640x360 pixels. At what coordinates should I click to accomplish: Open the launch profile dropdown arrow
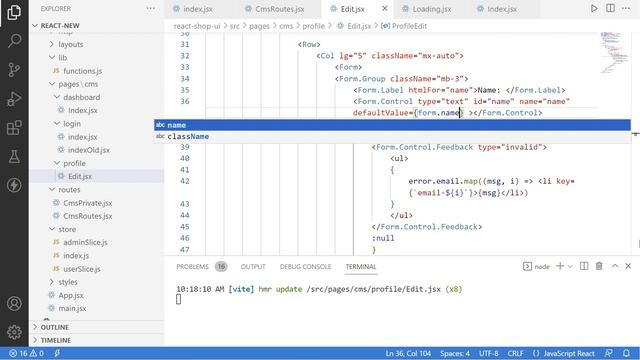point(570,267)
